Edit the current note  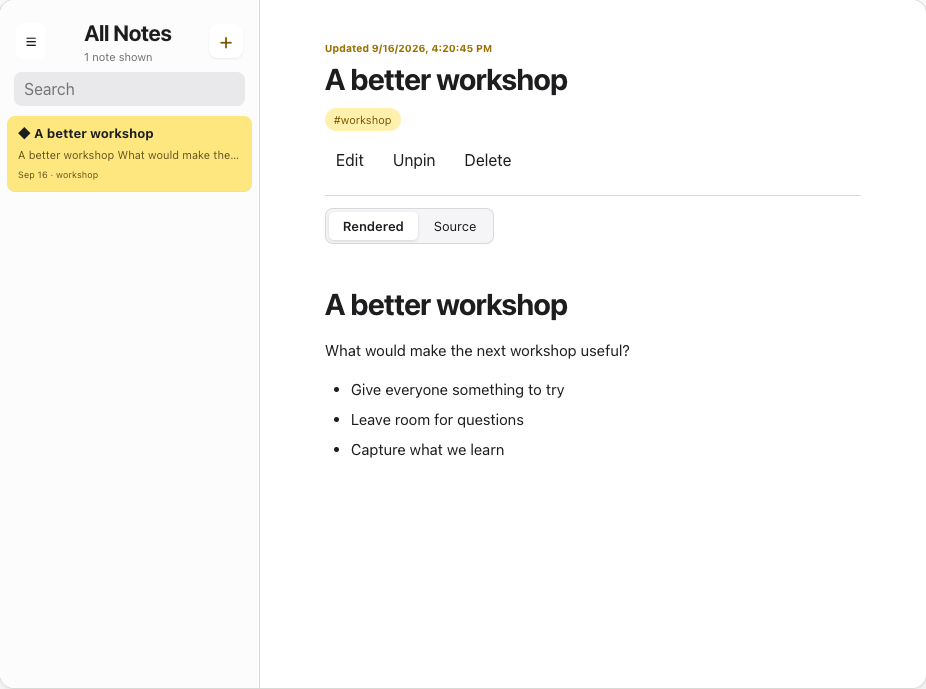pos(350,161)
